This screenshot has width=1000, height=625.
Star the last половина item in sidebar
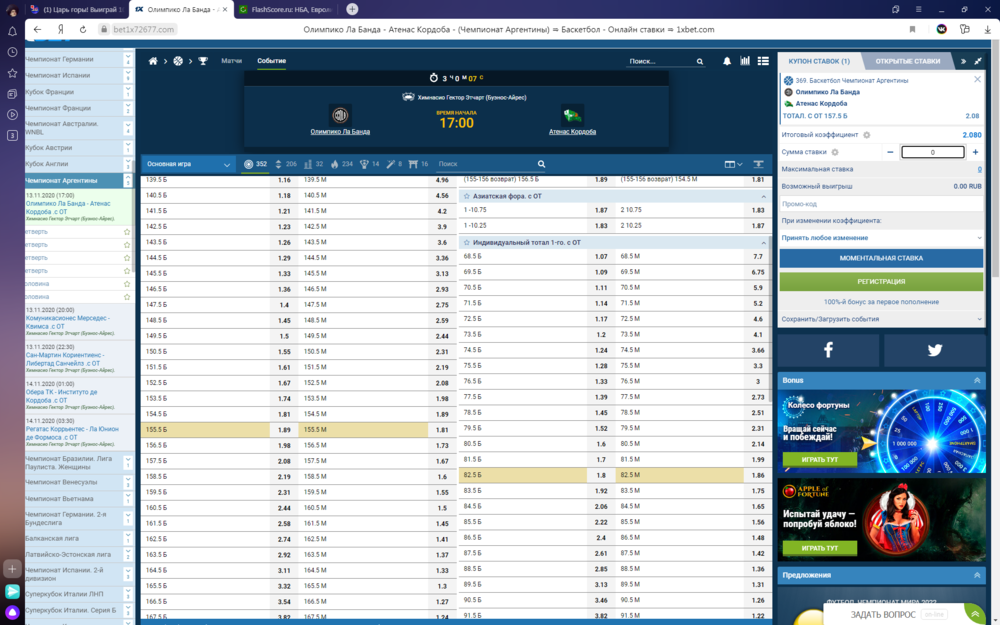[127, 297]
